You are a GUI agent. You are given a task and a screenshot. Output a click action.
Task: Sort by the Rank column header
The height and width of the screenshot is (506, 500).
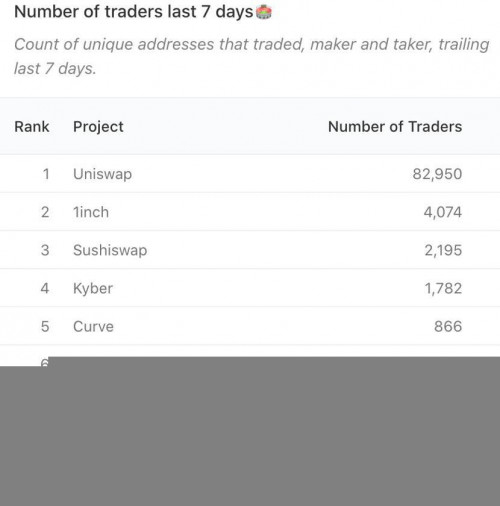[32, 127]
